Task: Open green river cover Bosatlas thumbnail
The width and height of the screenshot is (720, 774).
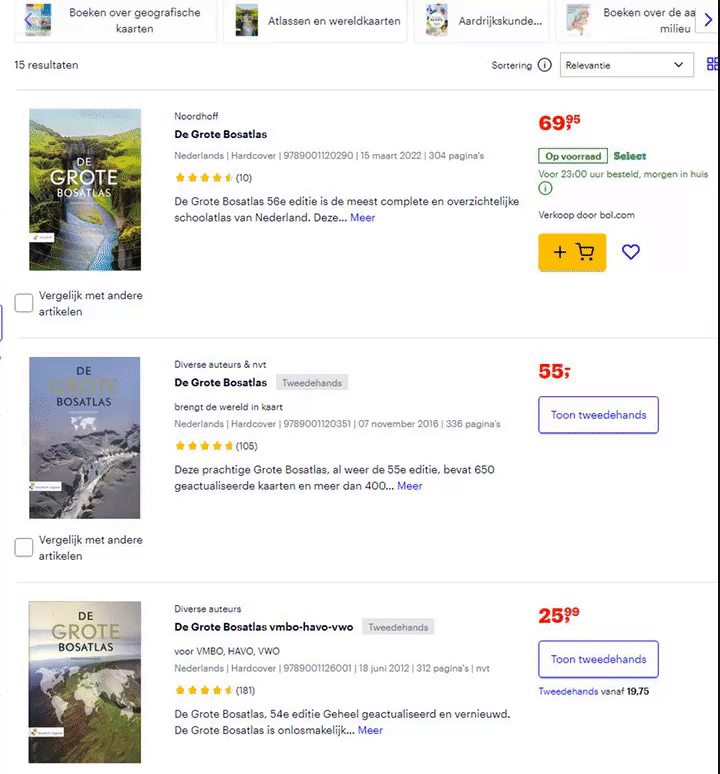Action: point(85,190)
